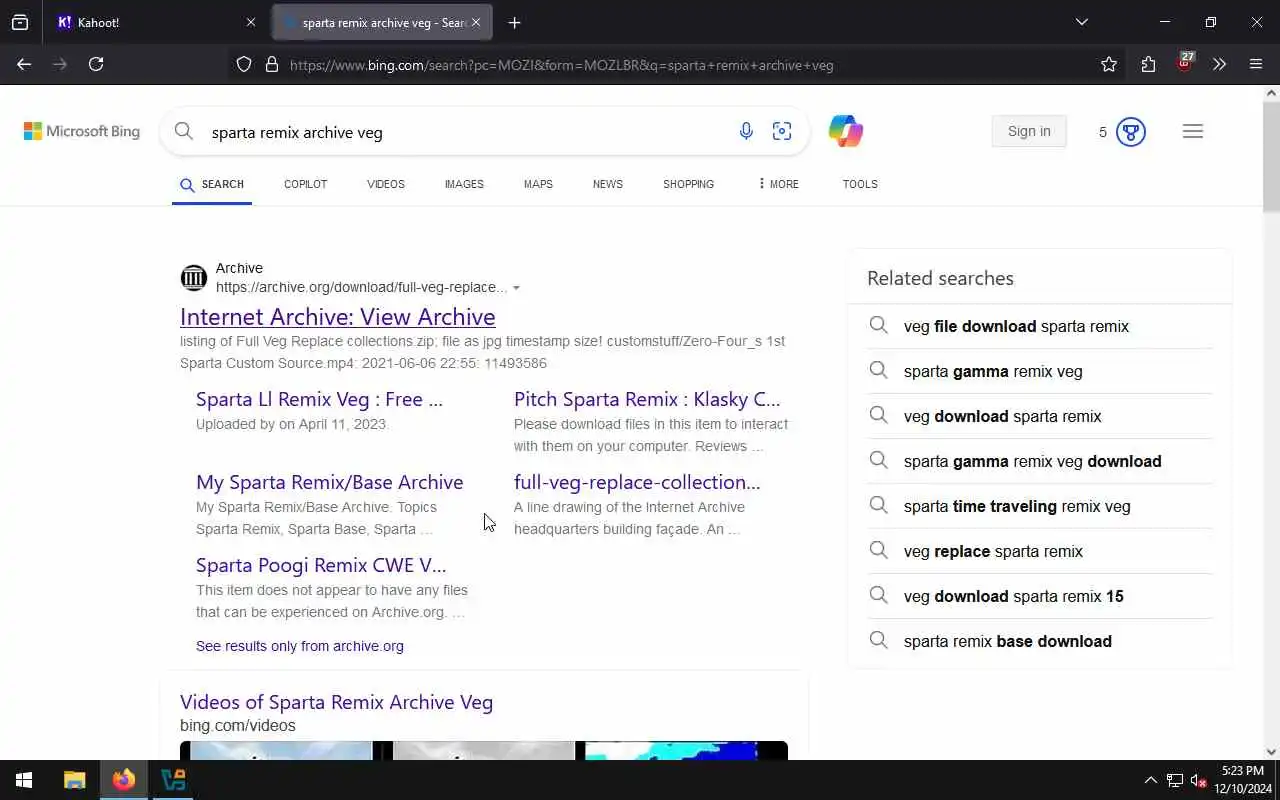
Task: Start voice search with microphone
Action: click(746, 131)
